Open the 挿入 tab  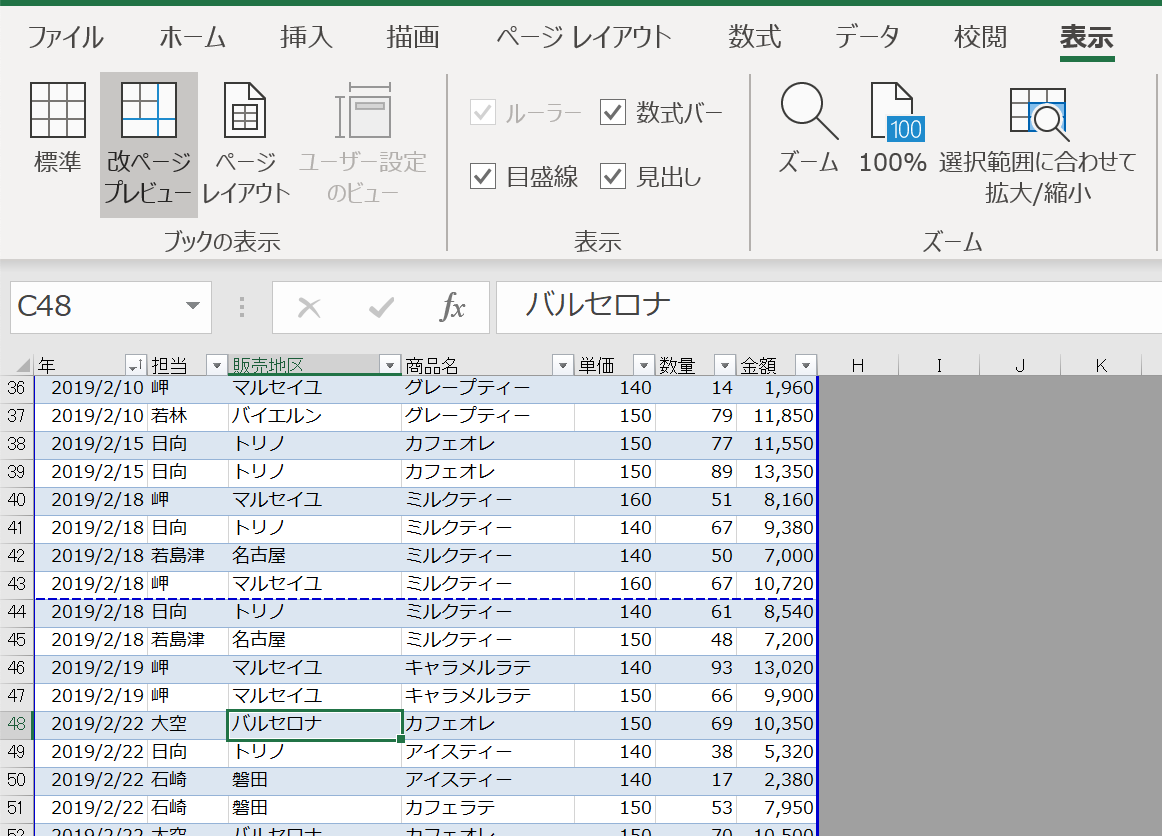pos(306,37)
